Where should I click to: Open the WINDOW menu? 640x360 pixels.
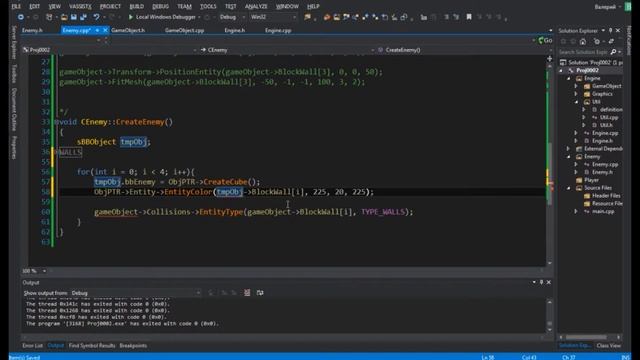tap(287, 7)
